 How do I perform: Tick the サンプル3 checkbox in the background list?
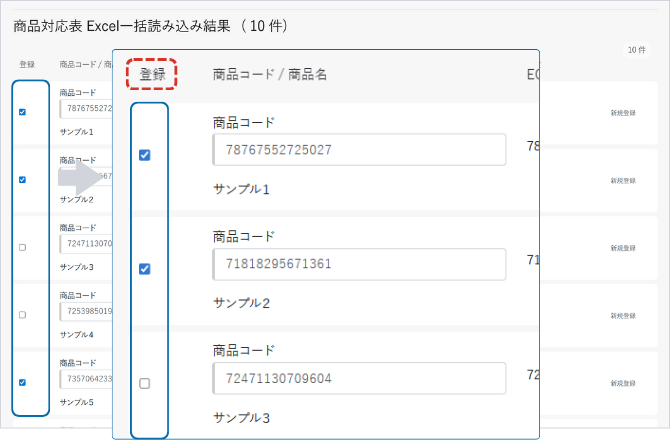(23, 247)
